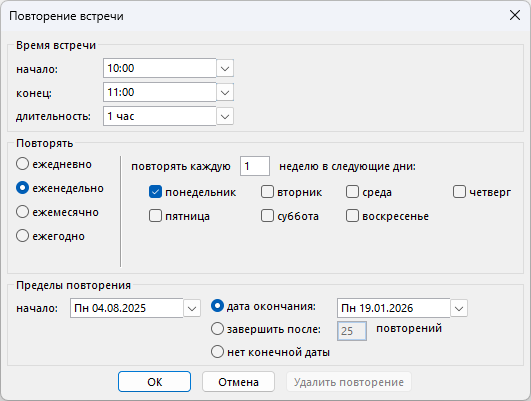Click the start time field showing 10:00
Screen dimensions: 531x401
160,68
